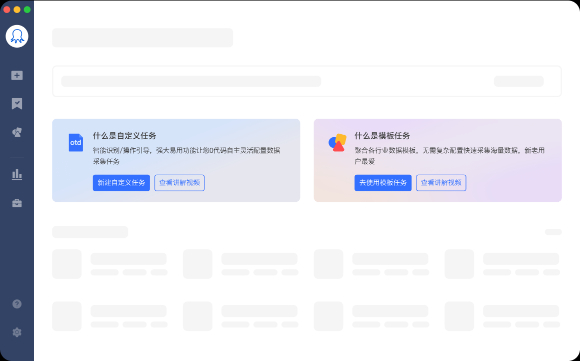Viewport: 580px width, 361px height.
Task: Click the green macOS fullscreen window button
Action: pyautogui.click(x=27, y=10)
